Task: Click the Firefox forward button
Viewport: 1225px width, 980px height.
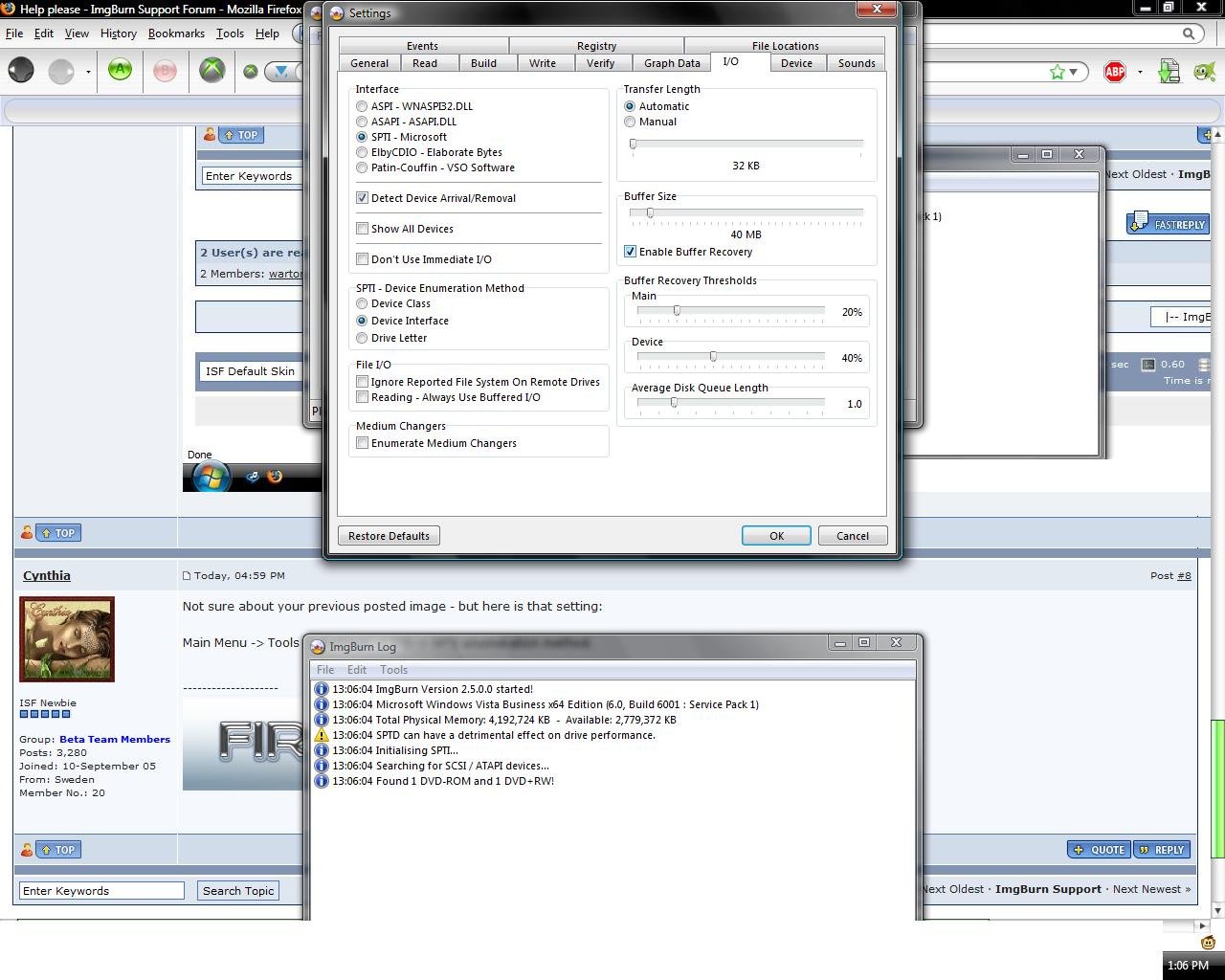Action: pyautogui.click(x=61, y=71)
